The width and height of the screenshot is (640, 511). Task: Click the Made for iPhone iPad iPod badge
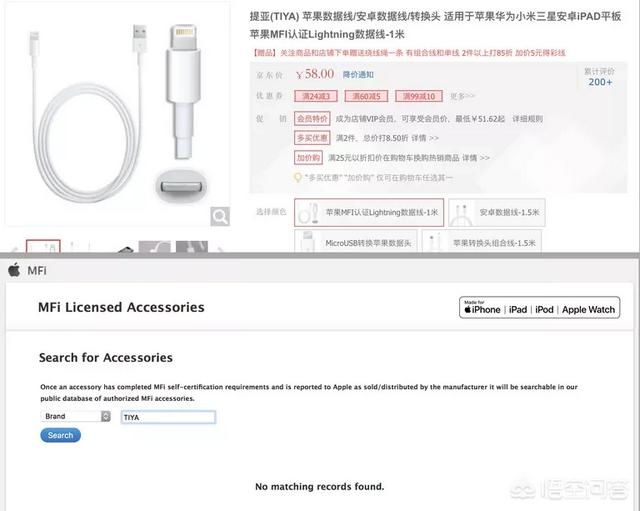539,307
